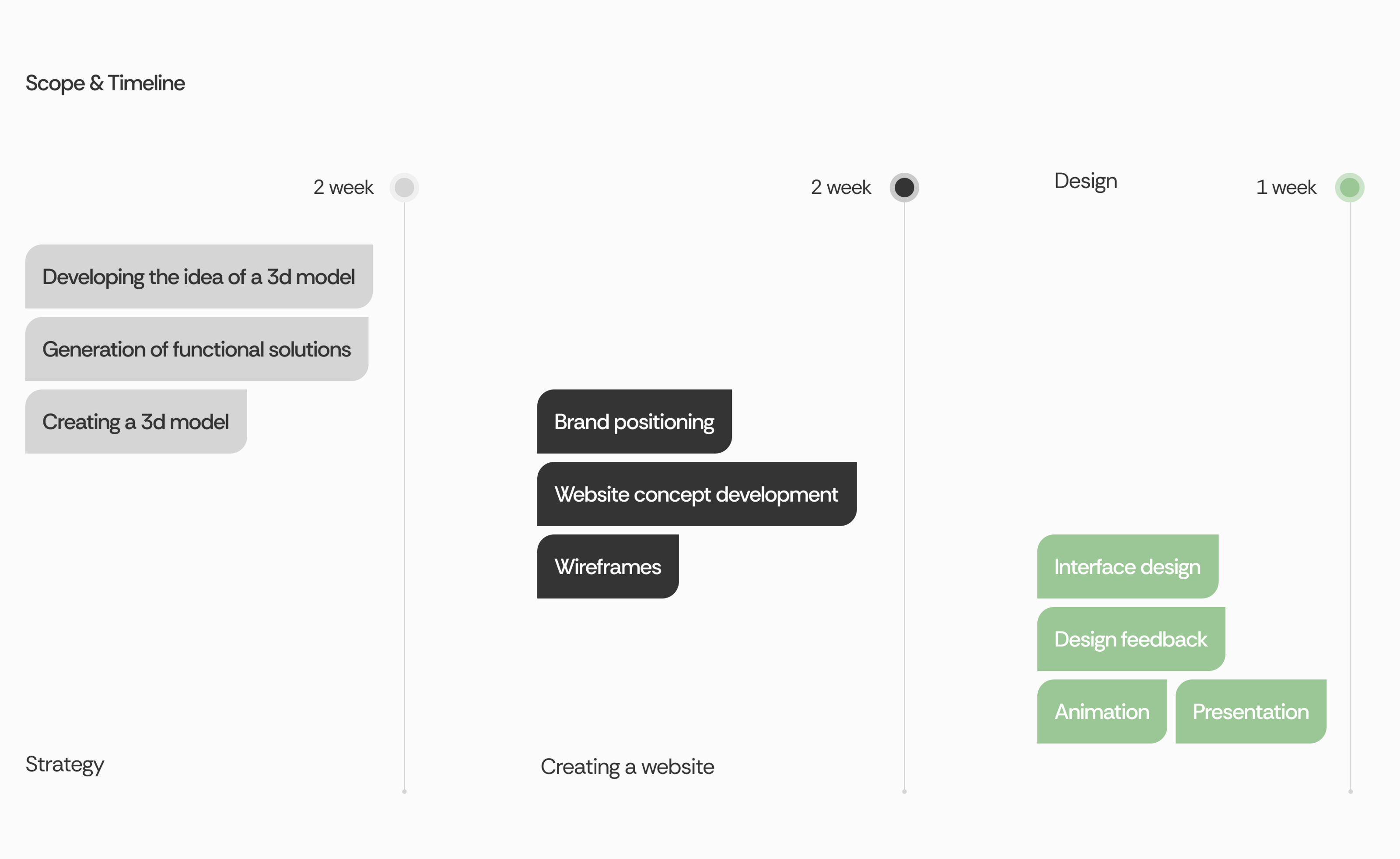
Task: Open the 'Design feedback' block
Action: tap(1130, 639)
